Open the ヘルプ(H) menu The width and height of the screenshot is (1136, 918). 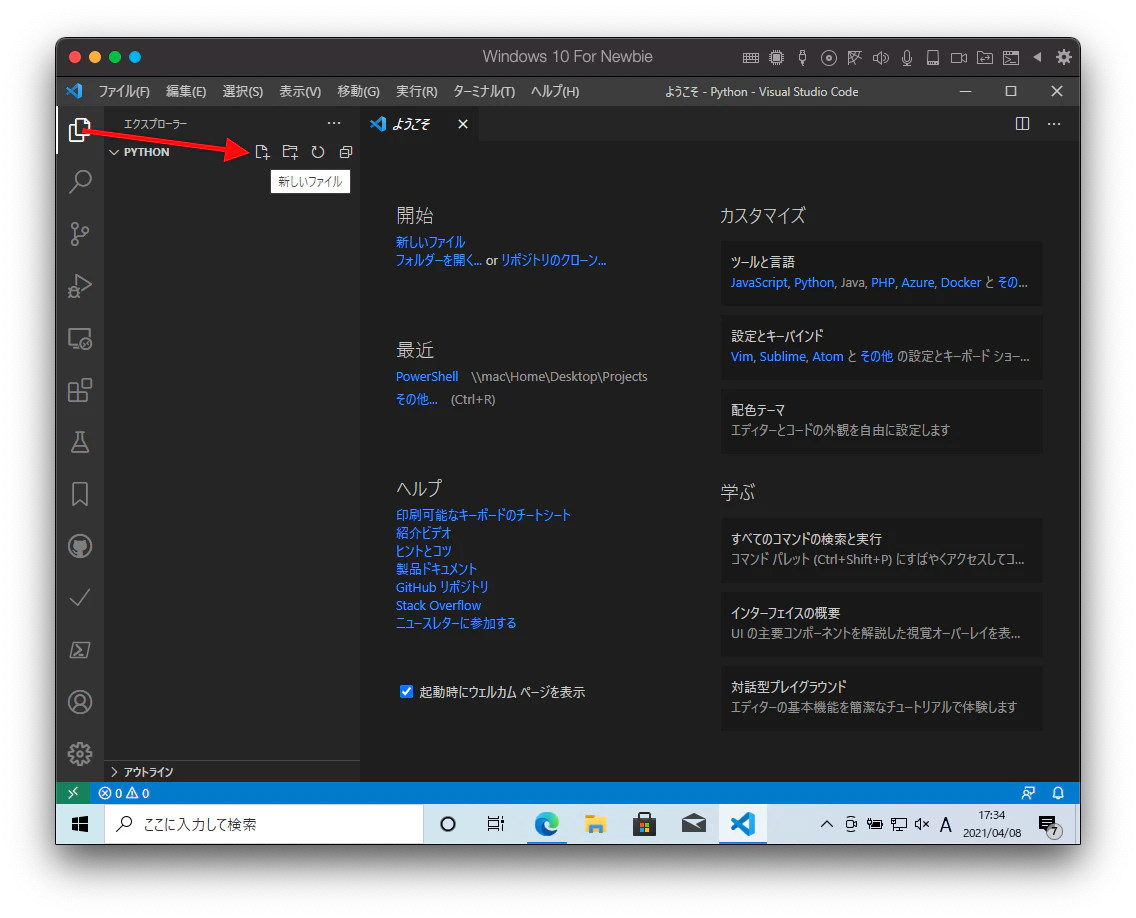tap(555, 92)
